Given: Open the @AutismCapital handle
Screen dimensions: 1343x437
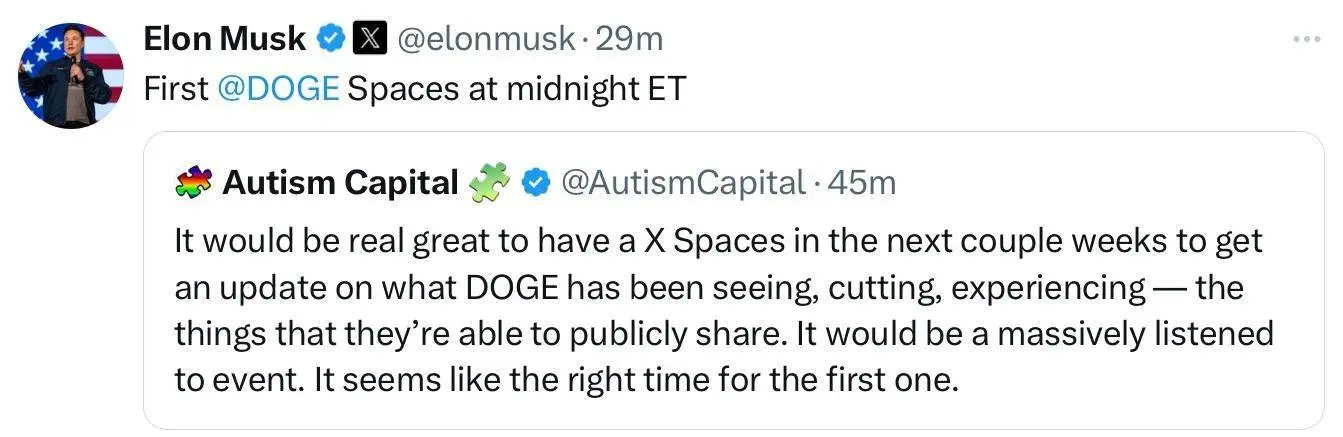Looking at the screenshot, I should pyautogui.click(x=683, y=183).
